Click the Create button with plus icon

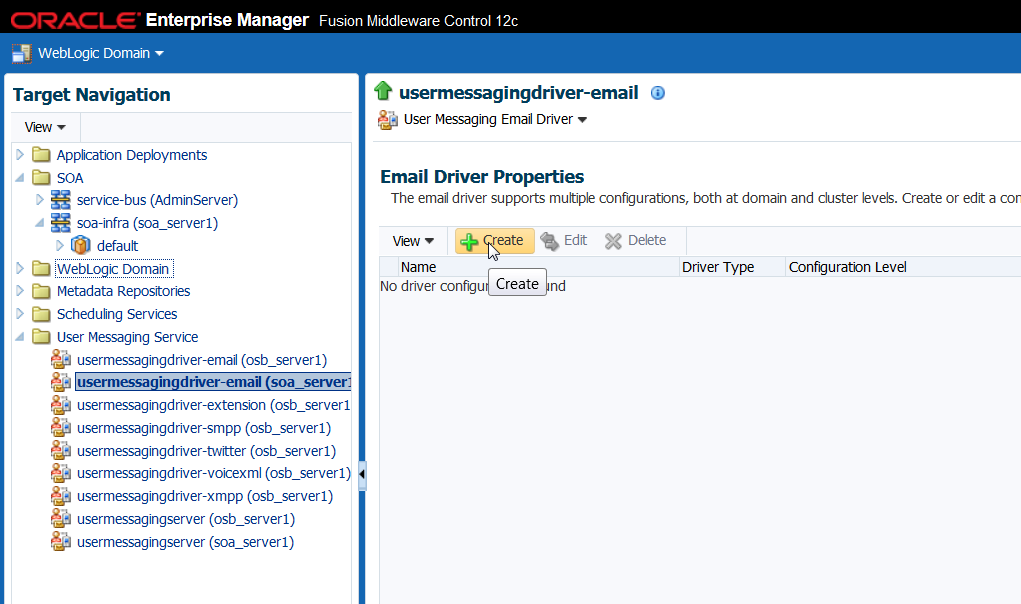(x=494, y=241)
